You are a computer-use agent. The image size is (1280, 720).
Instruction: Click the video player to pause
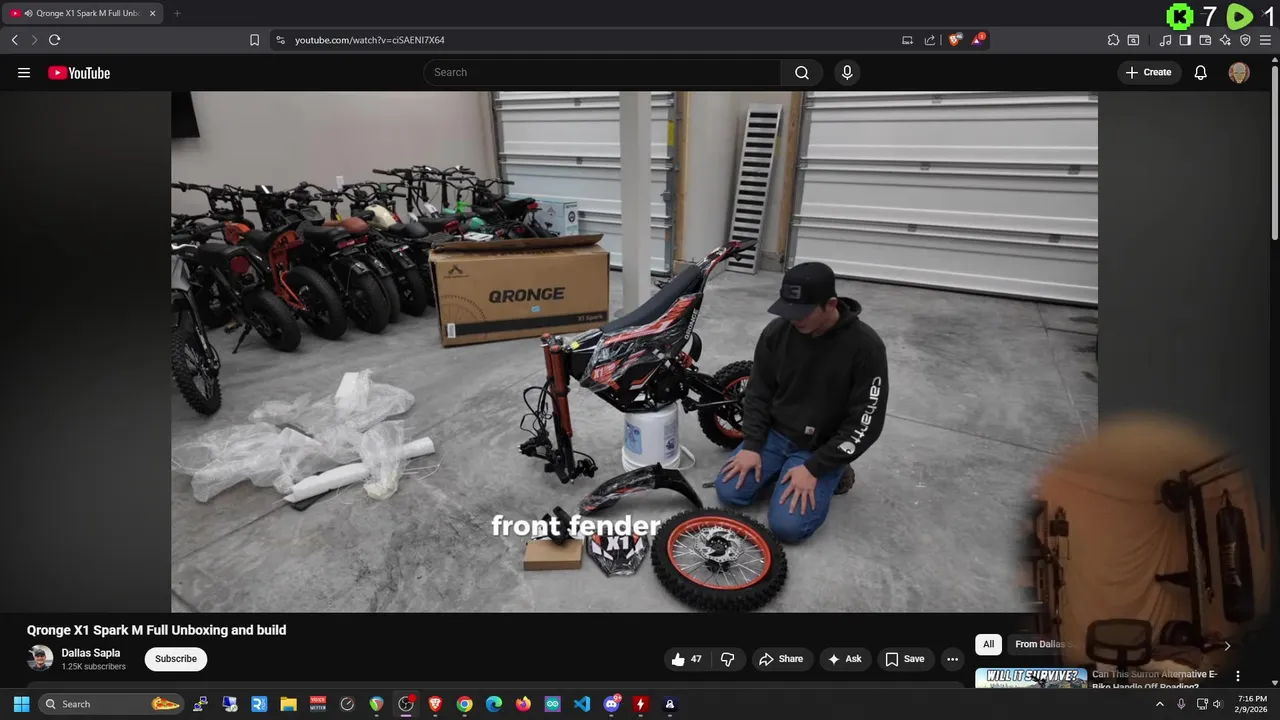point(634,352)
